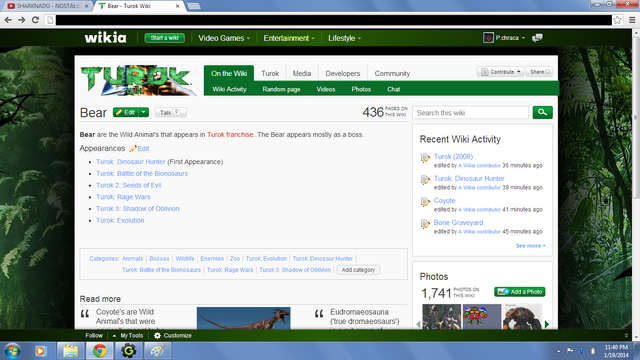Select the Community navigation tab

click(x=392, y=73)
